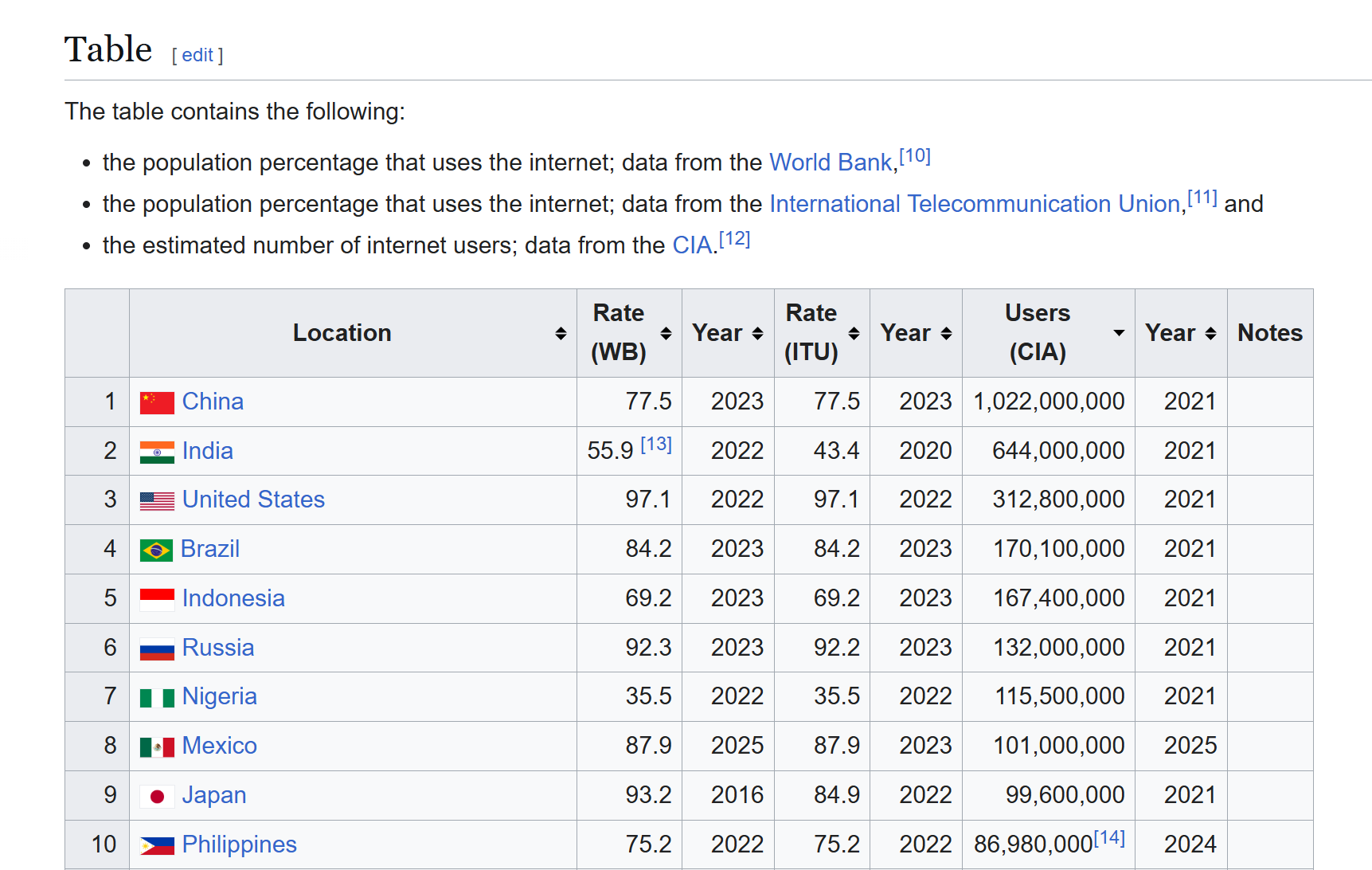Open the Russia country link
This screenshot has height=870, width=1372.
tap(218, 648)
